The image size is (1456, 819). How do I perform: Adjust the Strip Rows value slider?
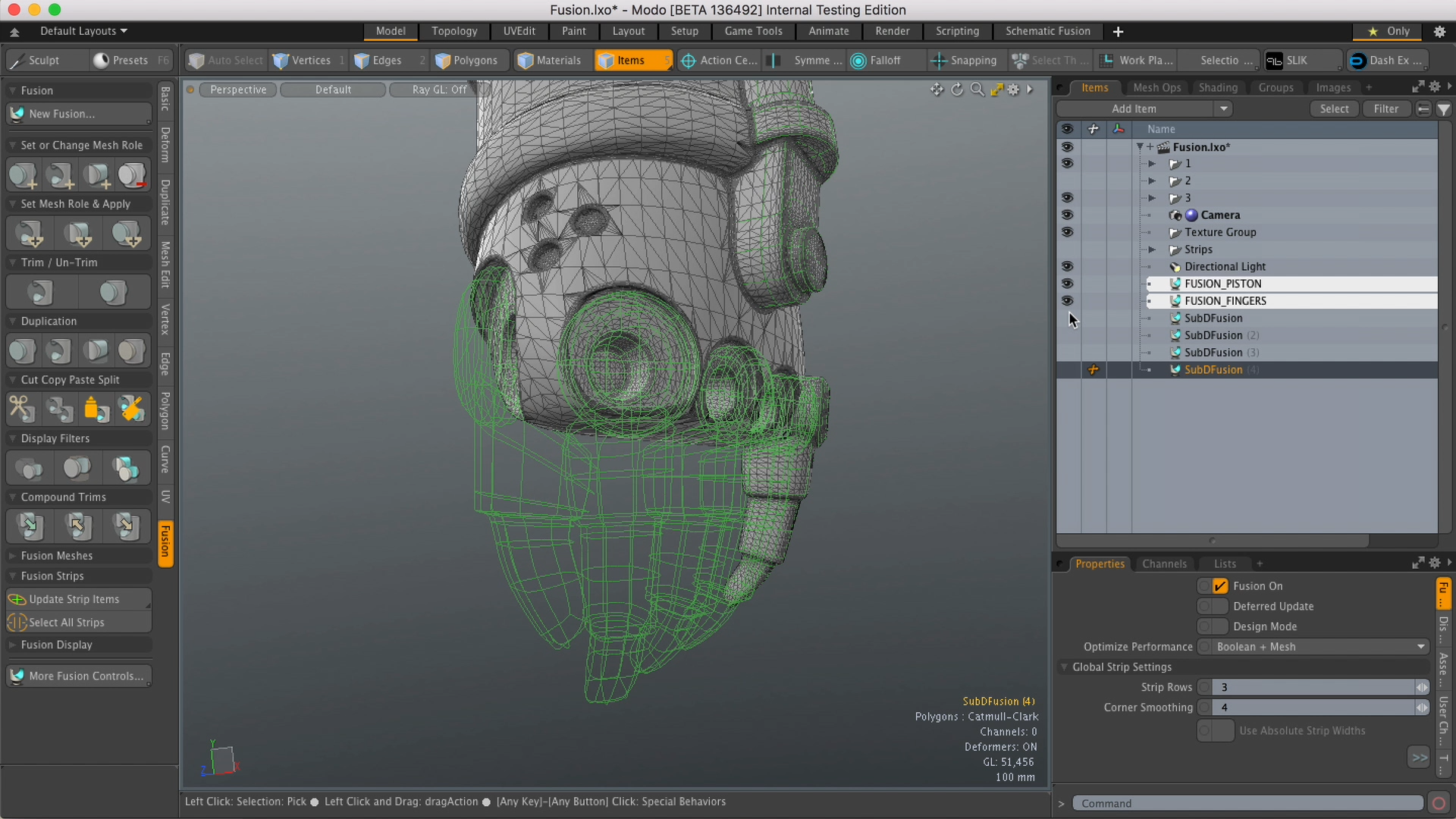pos(1422,687)
